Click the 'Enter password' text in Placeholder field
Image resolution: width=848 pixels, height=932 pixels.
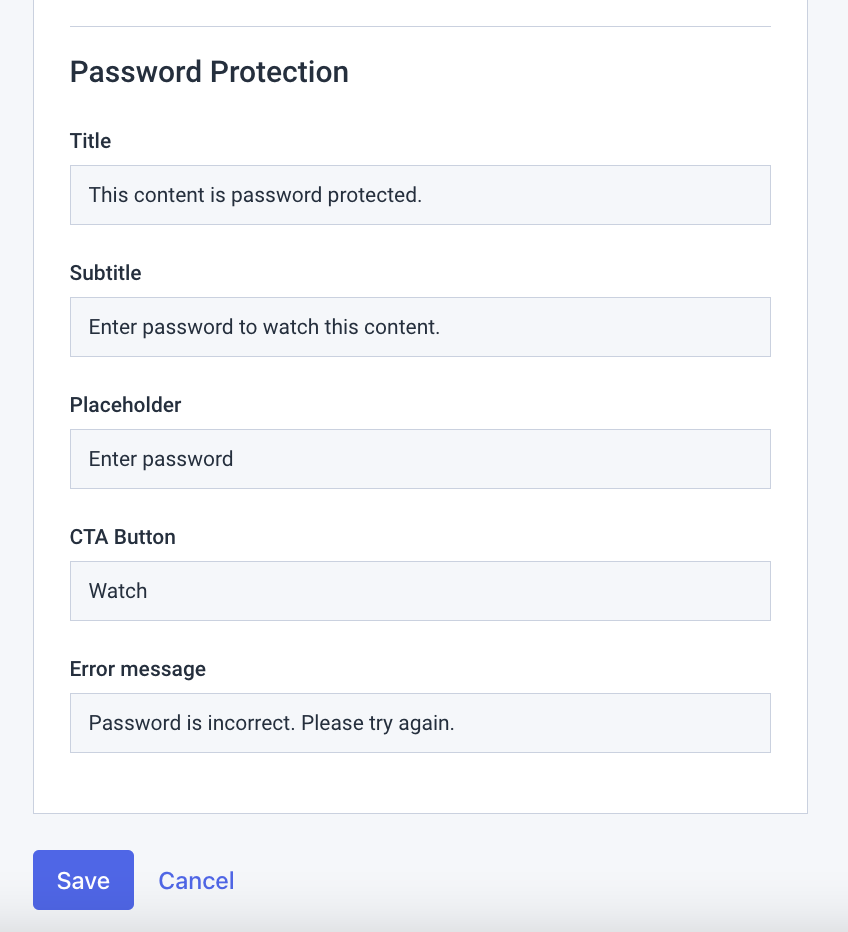click(160, 459)
